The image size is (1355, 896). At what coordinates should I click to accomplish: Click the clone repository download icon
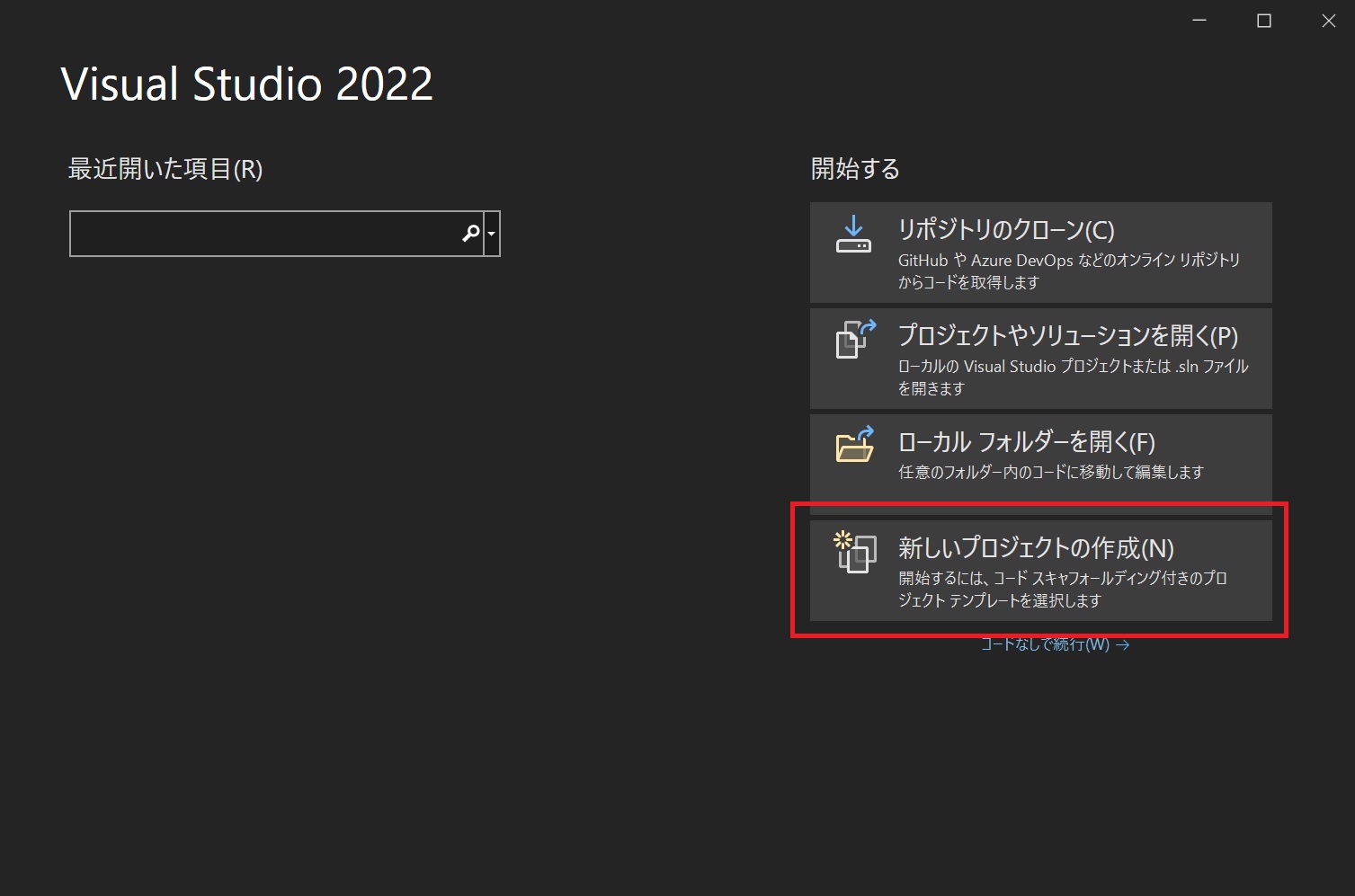click(853, 234)
